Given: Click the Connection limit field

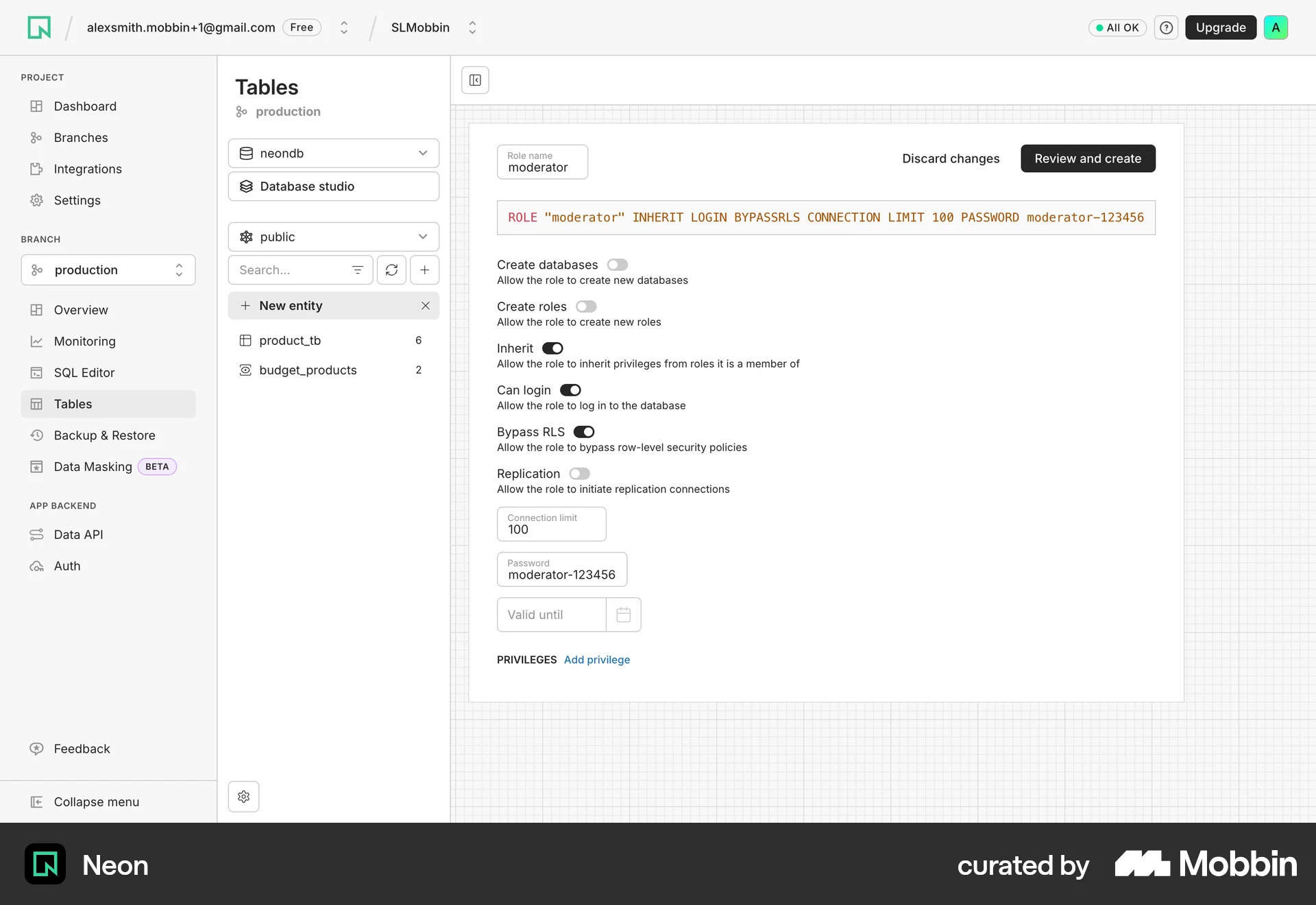Looking at the screenshot, I should [551, 524].
